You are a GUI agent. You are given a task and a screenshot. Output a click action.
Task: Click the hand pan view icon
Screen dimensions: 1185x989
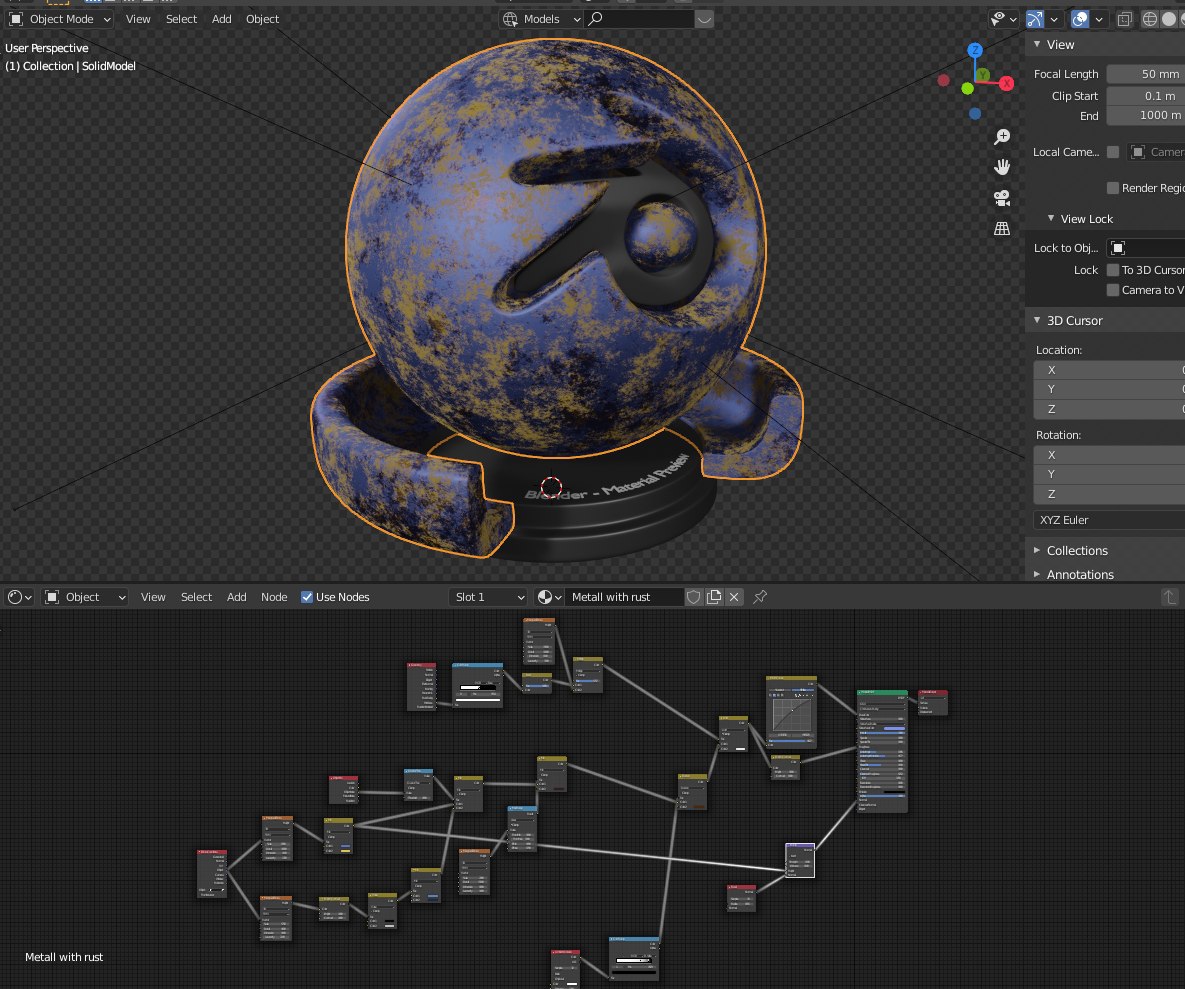click(1002, 167)
